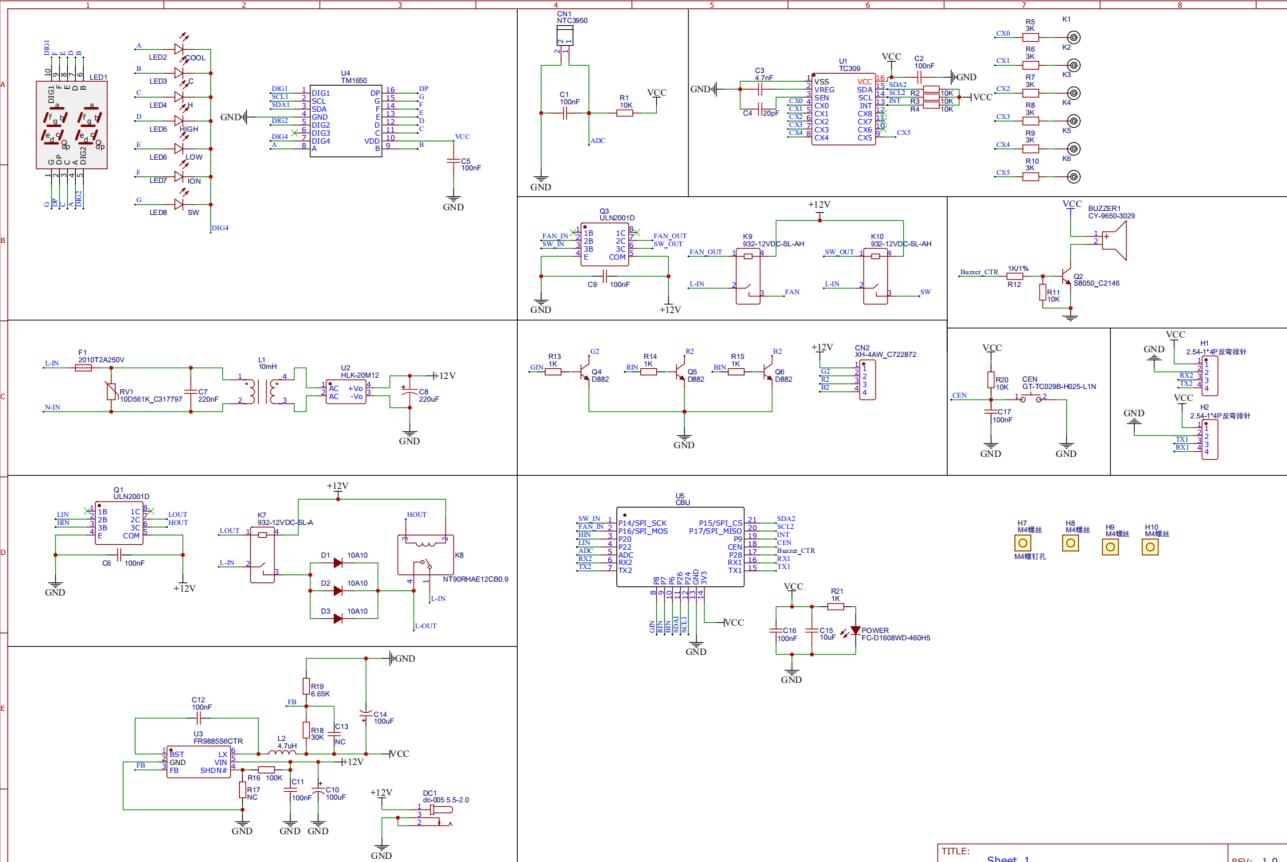This screenshot has height=862, width=1287.
Task: Select the Q1 ULN2001D driver chip
Action: pyautogui.click(x=118, y=522)
